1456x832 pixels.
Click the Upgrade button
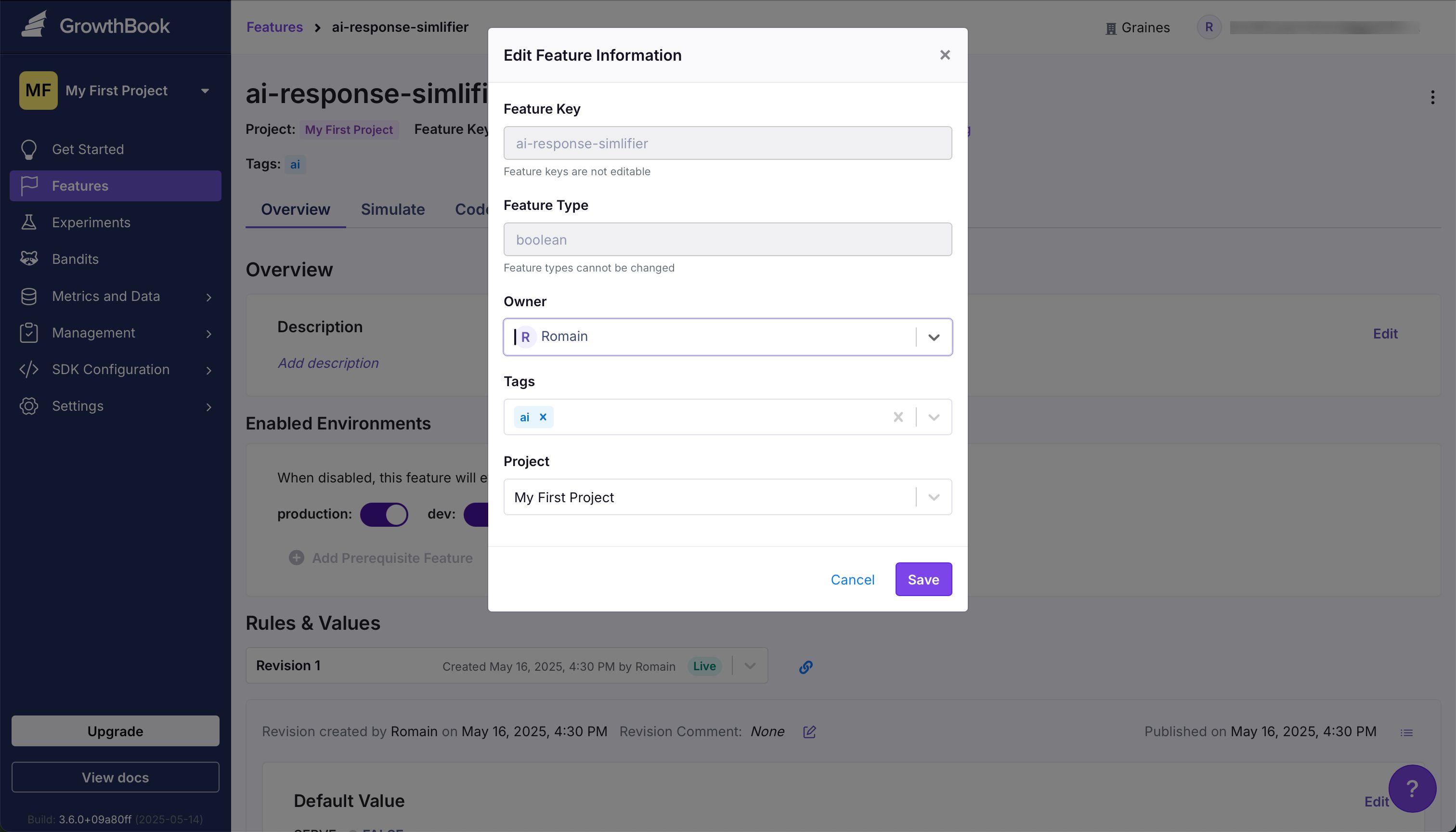[116, 731]
